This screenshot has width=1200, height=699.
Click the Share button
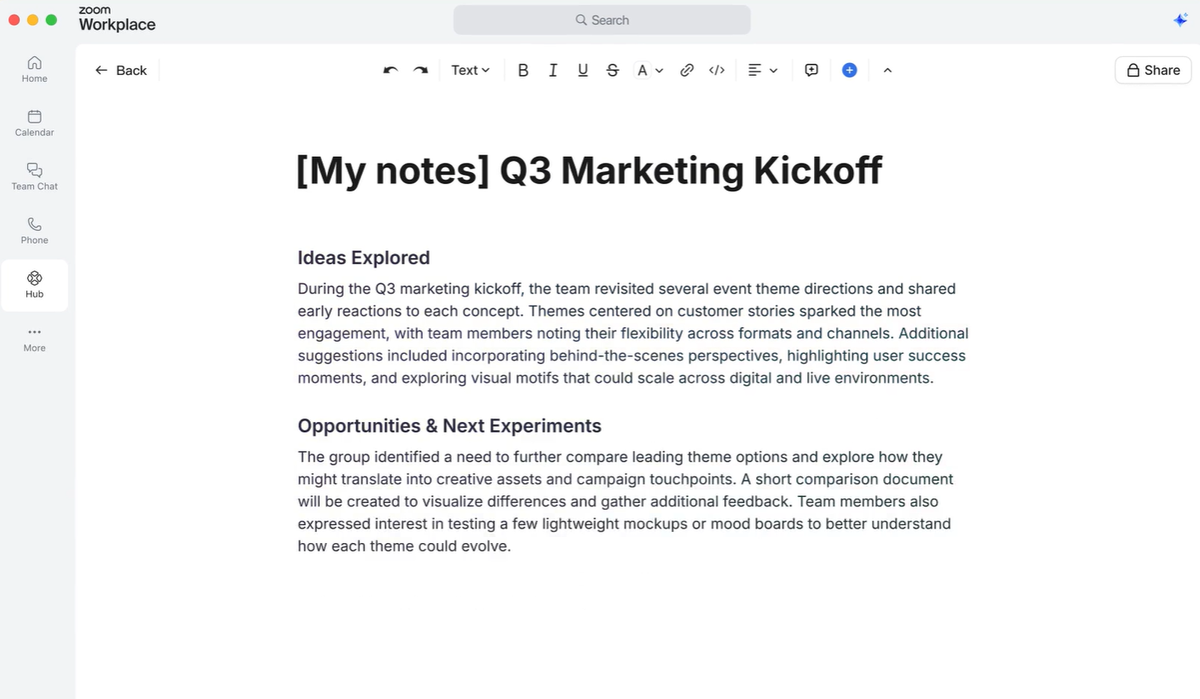click(x=1153, y=70)
